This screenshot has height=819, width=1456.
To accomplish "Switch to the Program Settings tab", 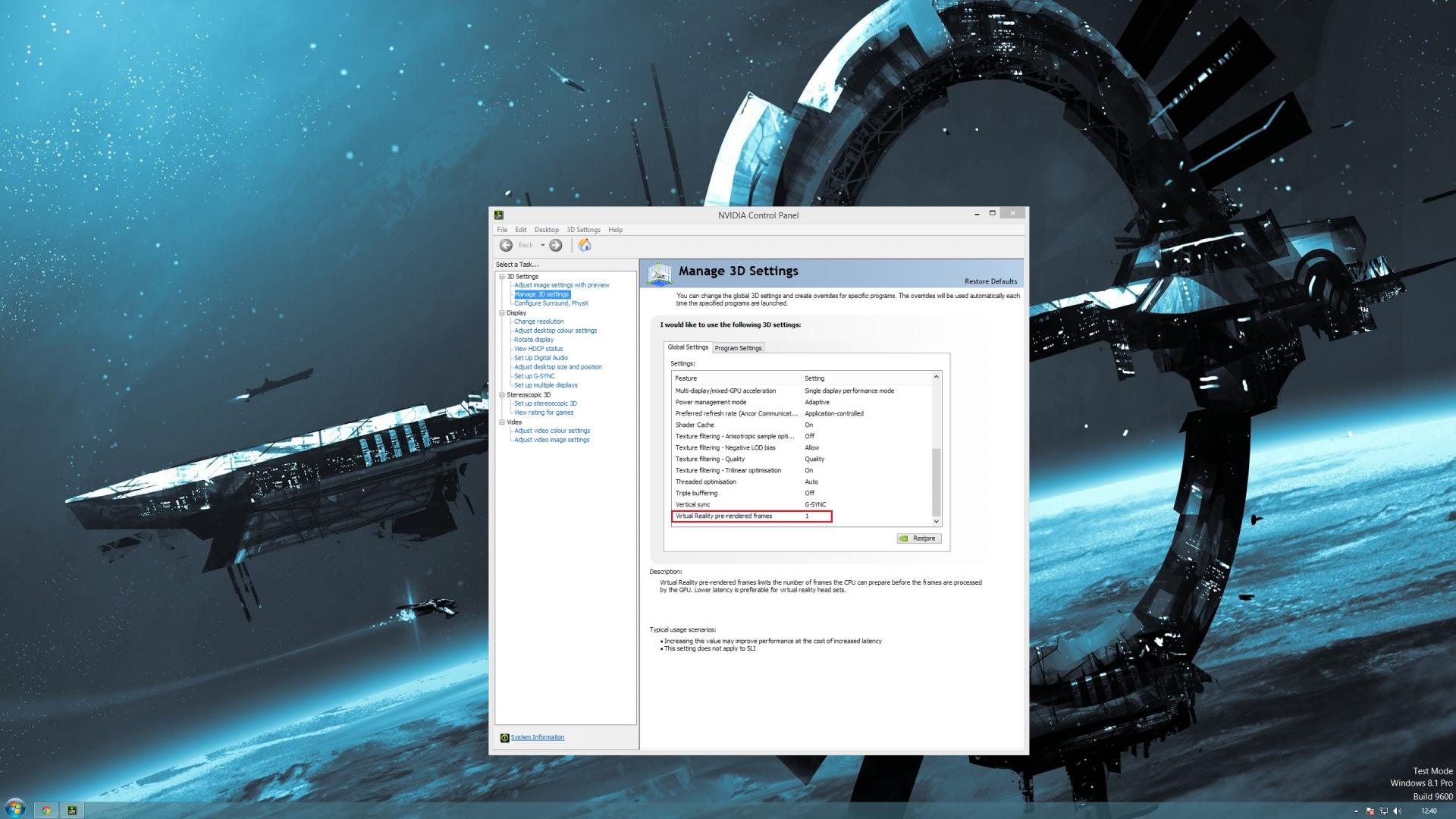I will [738, 348].
